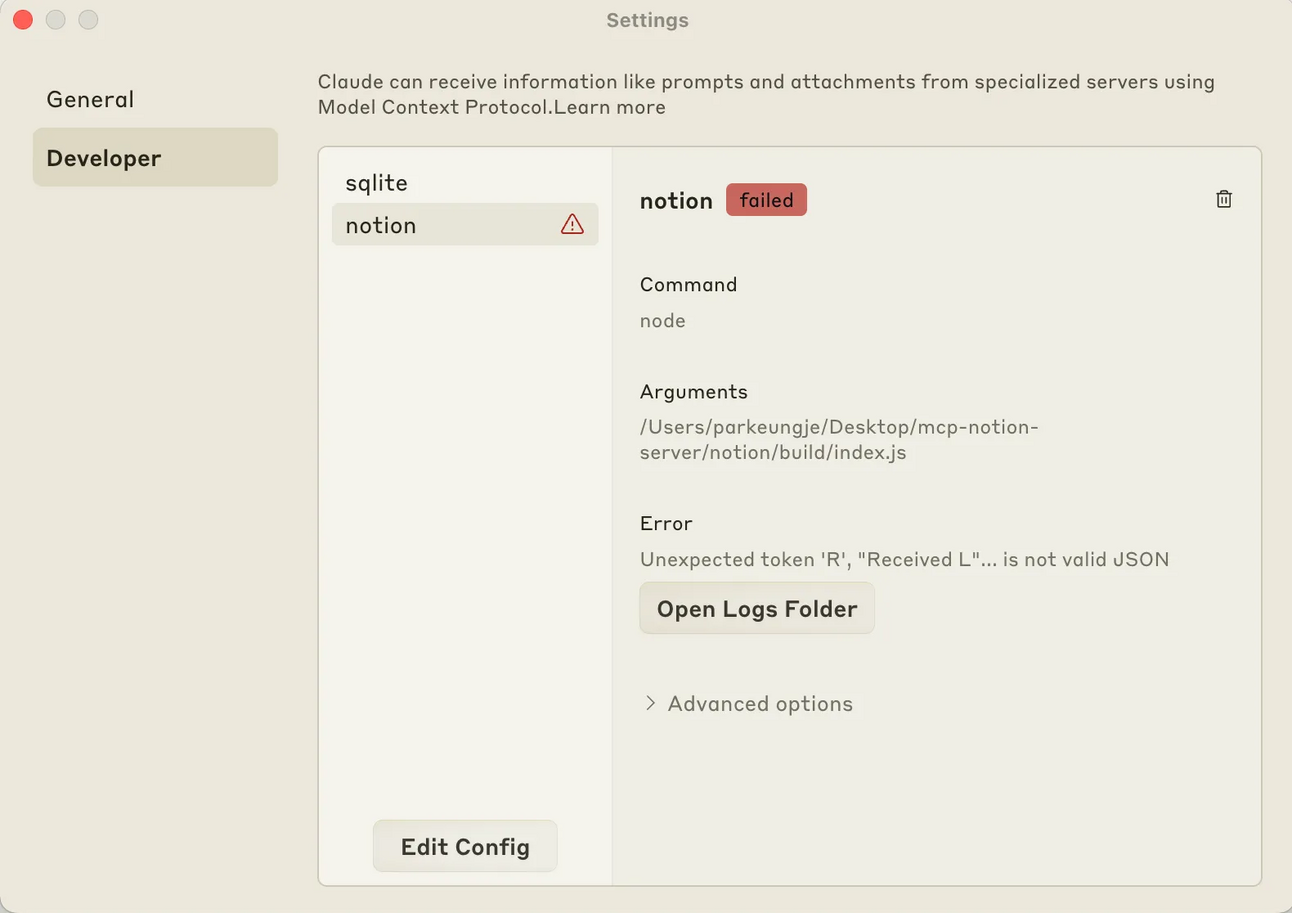The image size is (1292, 913).
Task: Click the trash icon to delete notion server
Action: tap(1223, 200)
